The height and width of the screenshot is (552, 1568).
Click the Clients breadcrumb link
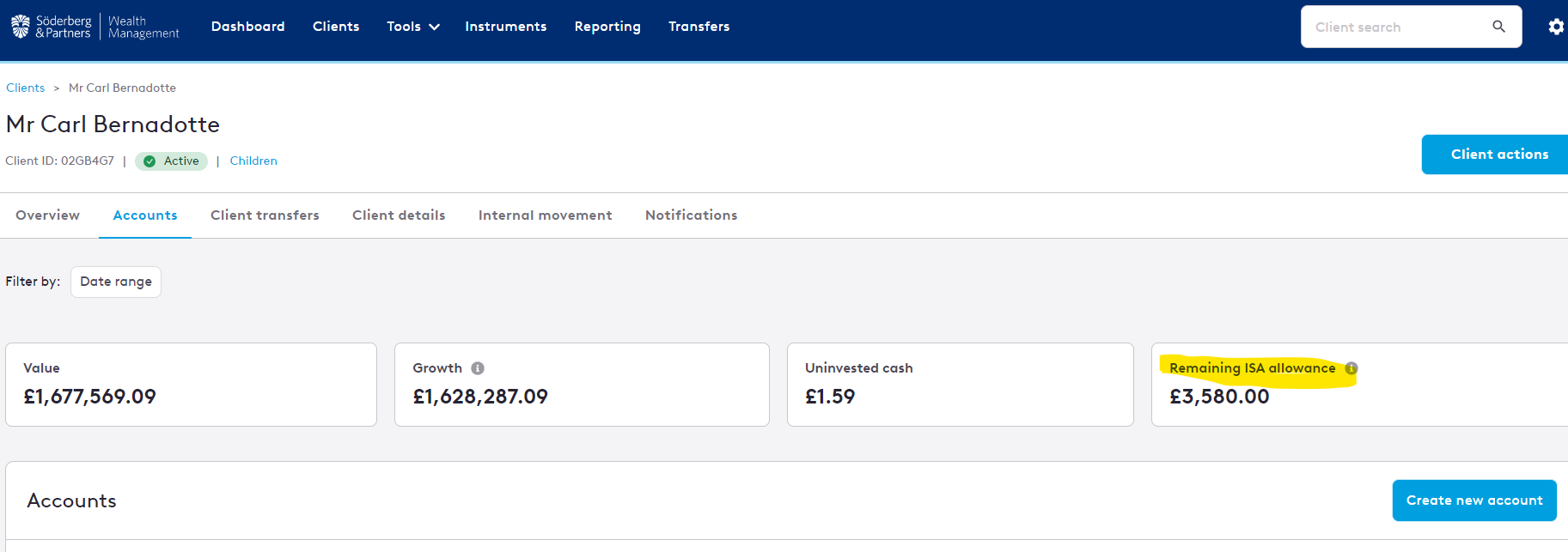26,88
